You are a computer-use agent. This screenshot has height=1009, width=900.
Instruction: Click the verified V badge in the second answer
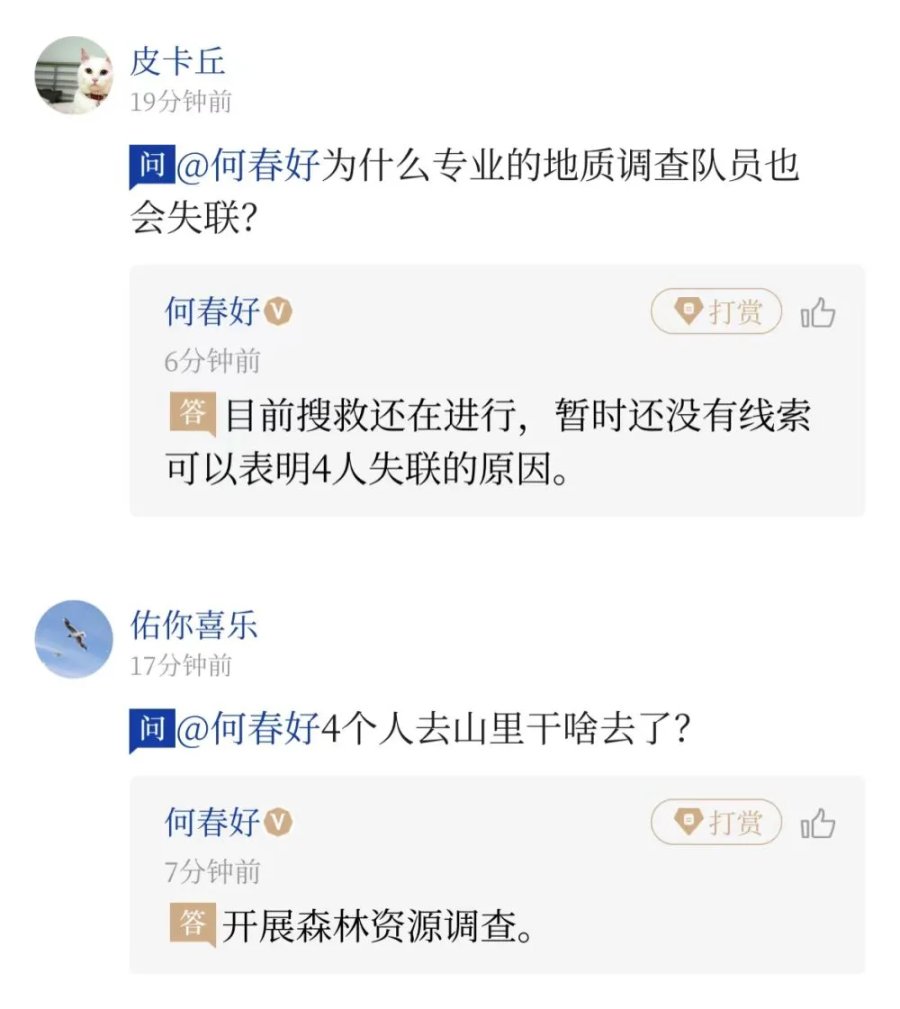coord(279,823)
